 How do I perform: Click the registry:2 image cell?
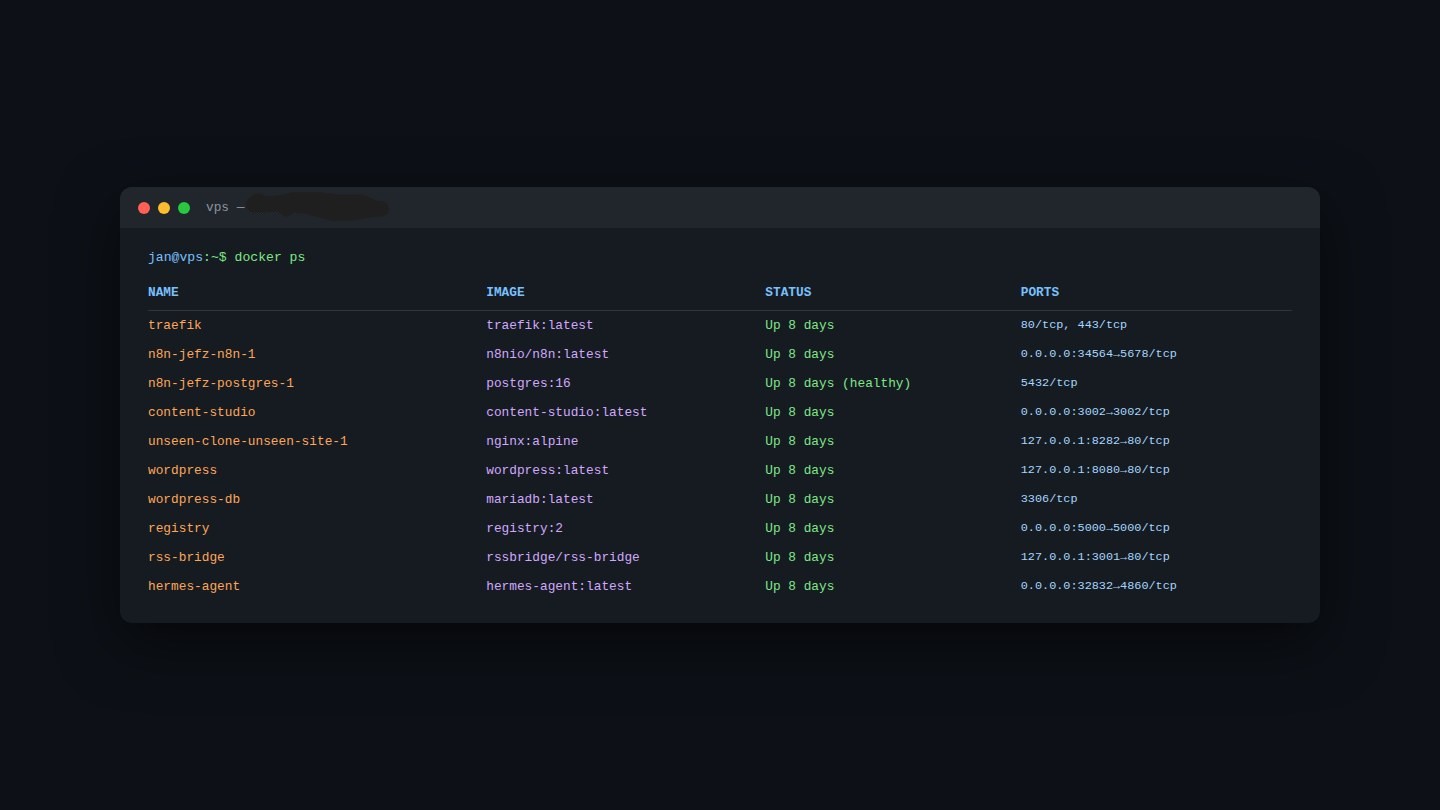tap(525, 528)
